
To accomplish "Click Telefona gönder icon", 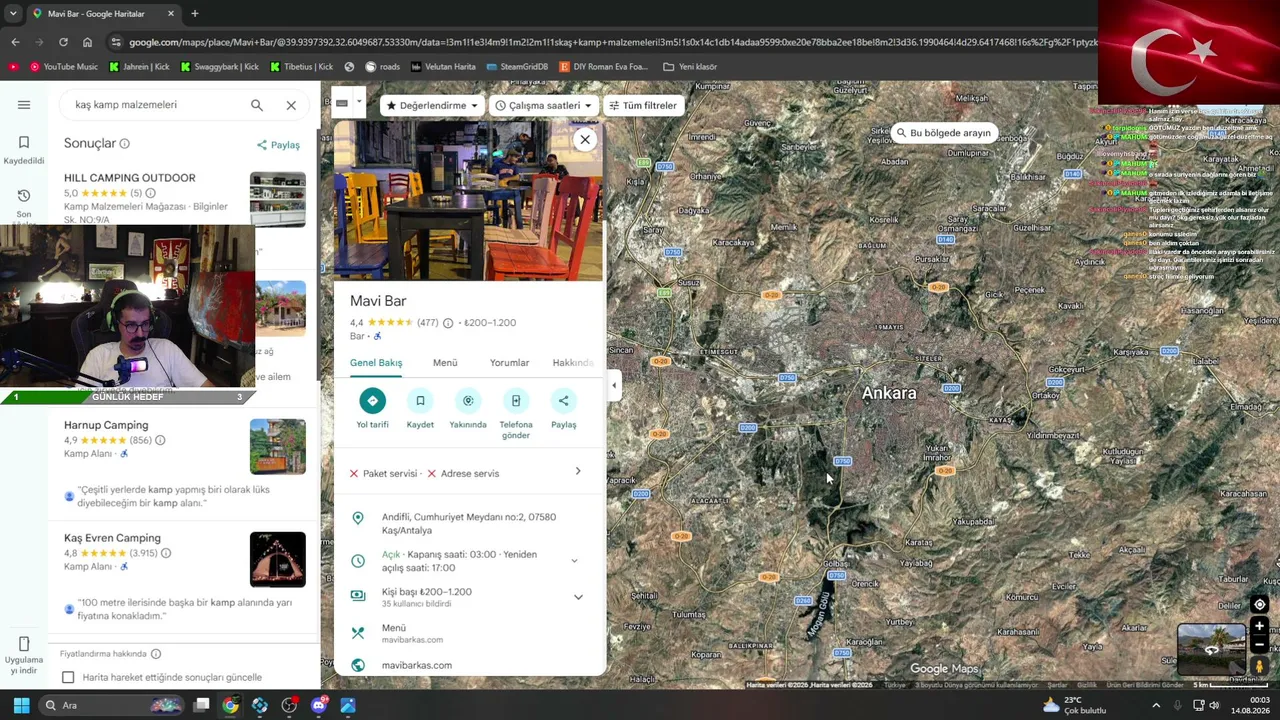I will pos(516,414).
